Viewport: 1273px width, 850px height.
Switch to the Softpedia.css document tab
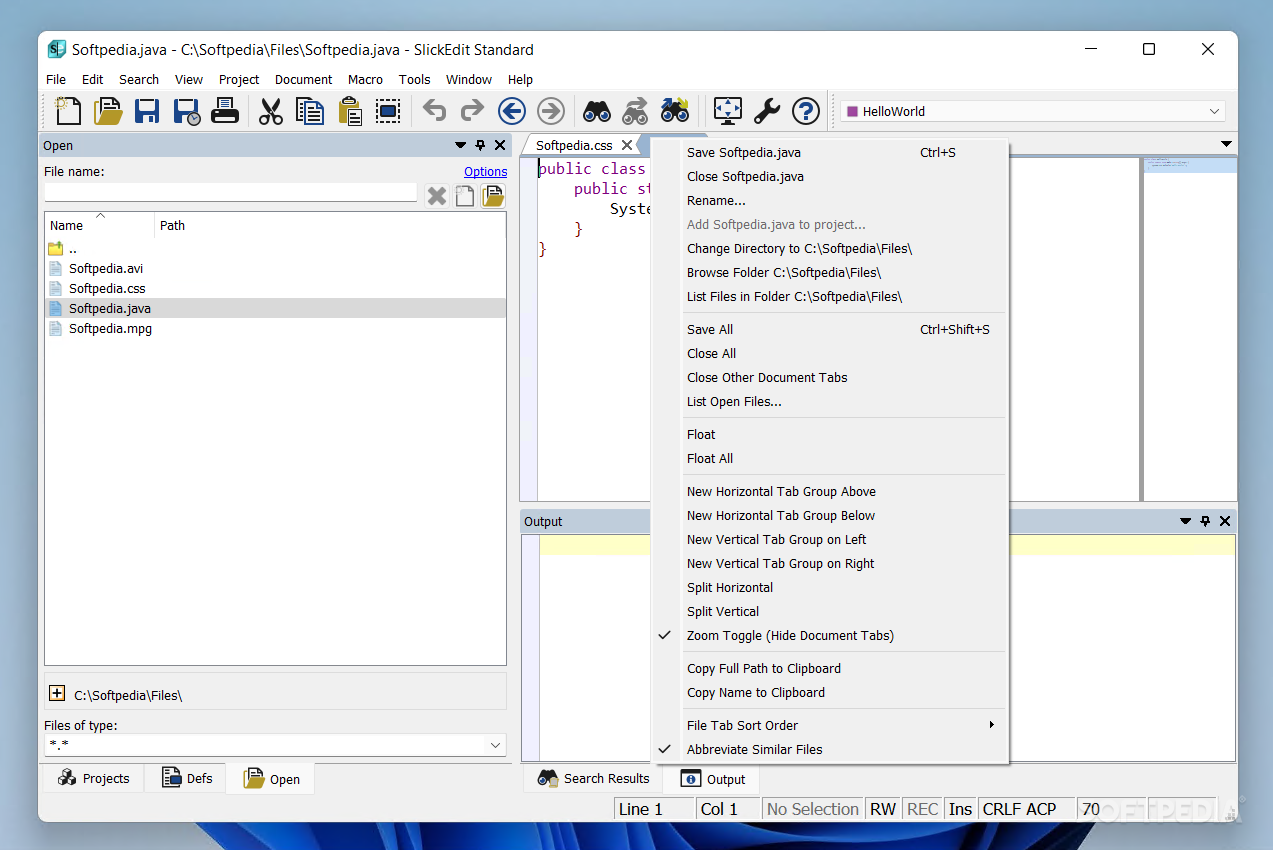tap(574, 146)
